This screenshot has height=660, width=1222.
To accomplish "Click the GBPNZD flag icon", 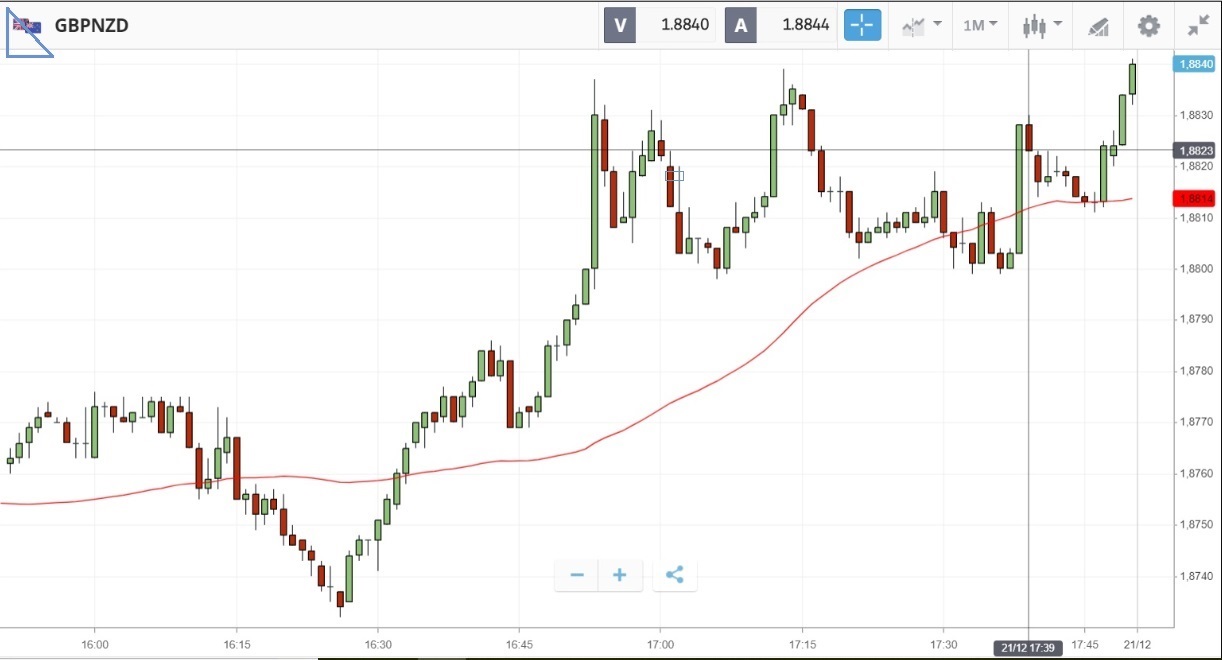I will [x=27, y=25].
